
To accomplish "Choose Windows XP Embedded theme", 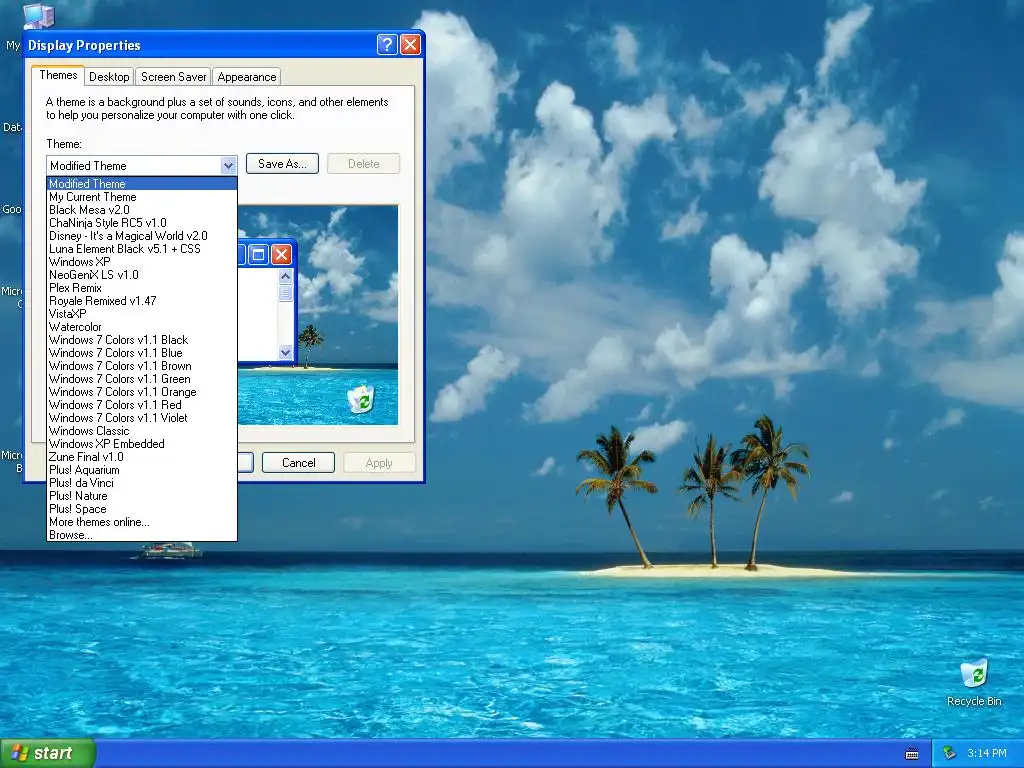I will [142, 444].
